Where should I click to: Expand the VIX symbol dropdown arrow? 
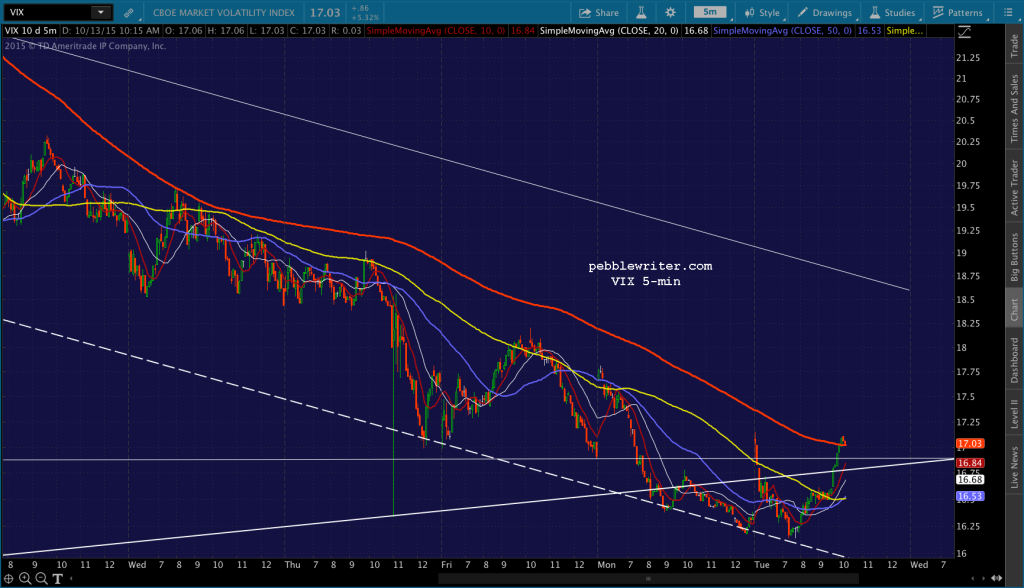tap(101, 12)
